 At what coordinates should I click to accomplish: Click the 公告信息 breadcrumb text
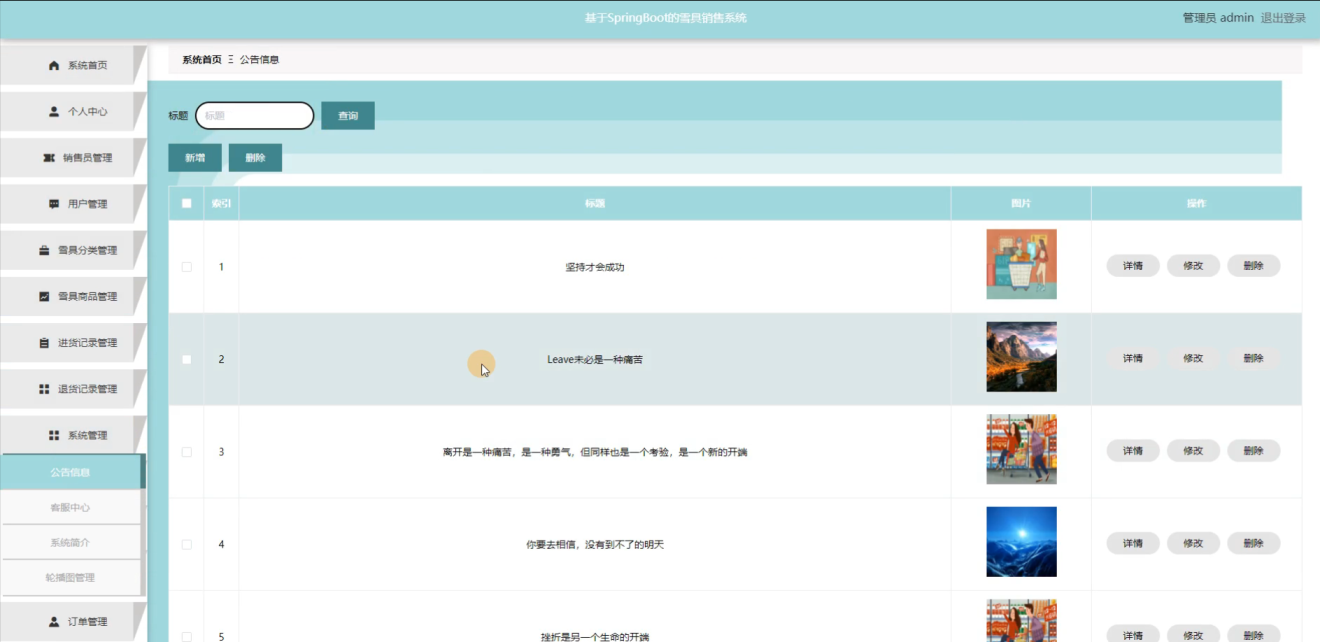pyautogui.click(x=259, y=60)
